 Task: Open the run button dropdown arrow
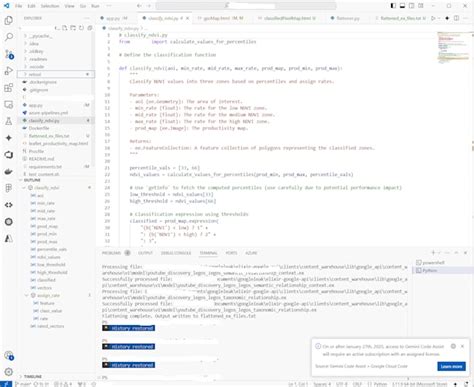439,18
